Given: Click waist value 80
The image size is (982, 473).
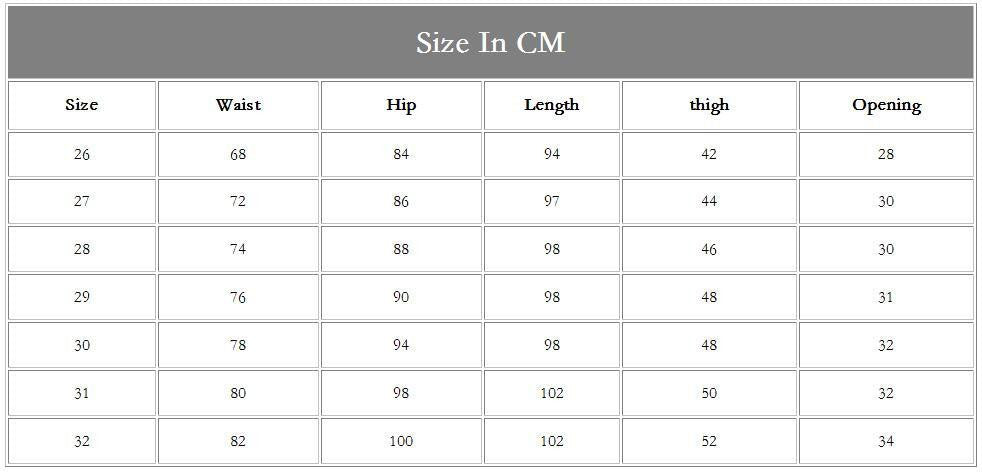Looking at the screenshot, I should (238, 393).
